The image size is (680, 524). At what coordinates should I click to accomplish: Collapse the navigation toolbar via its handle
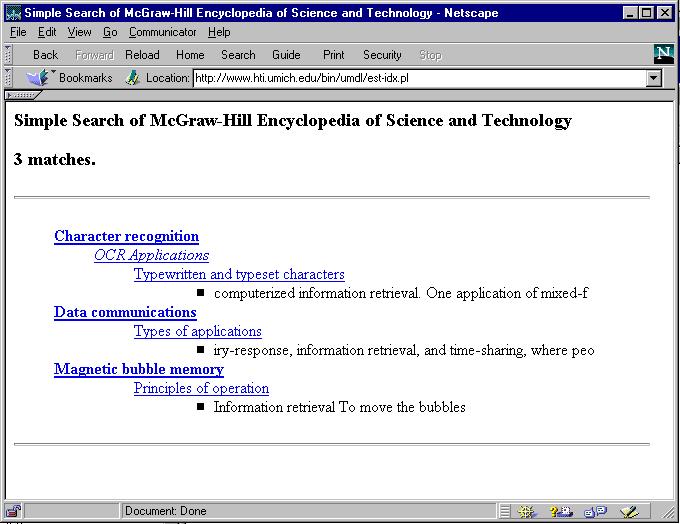(x=8, y=55)
